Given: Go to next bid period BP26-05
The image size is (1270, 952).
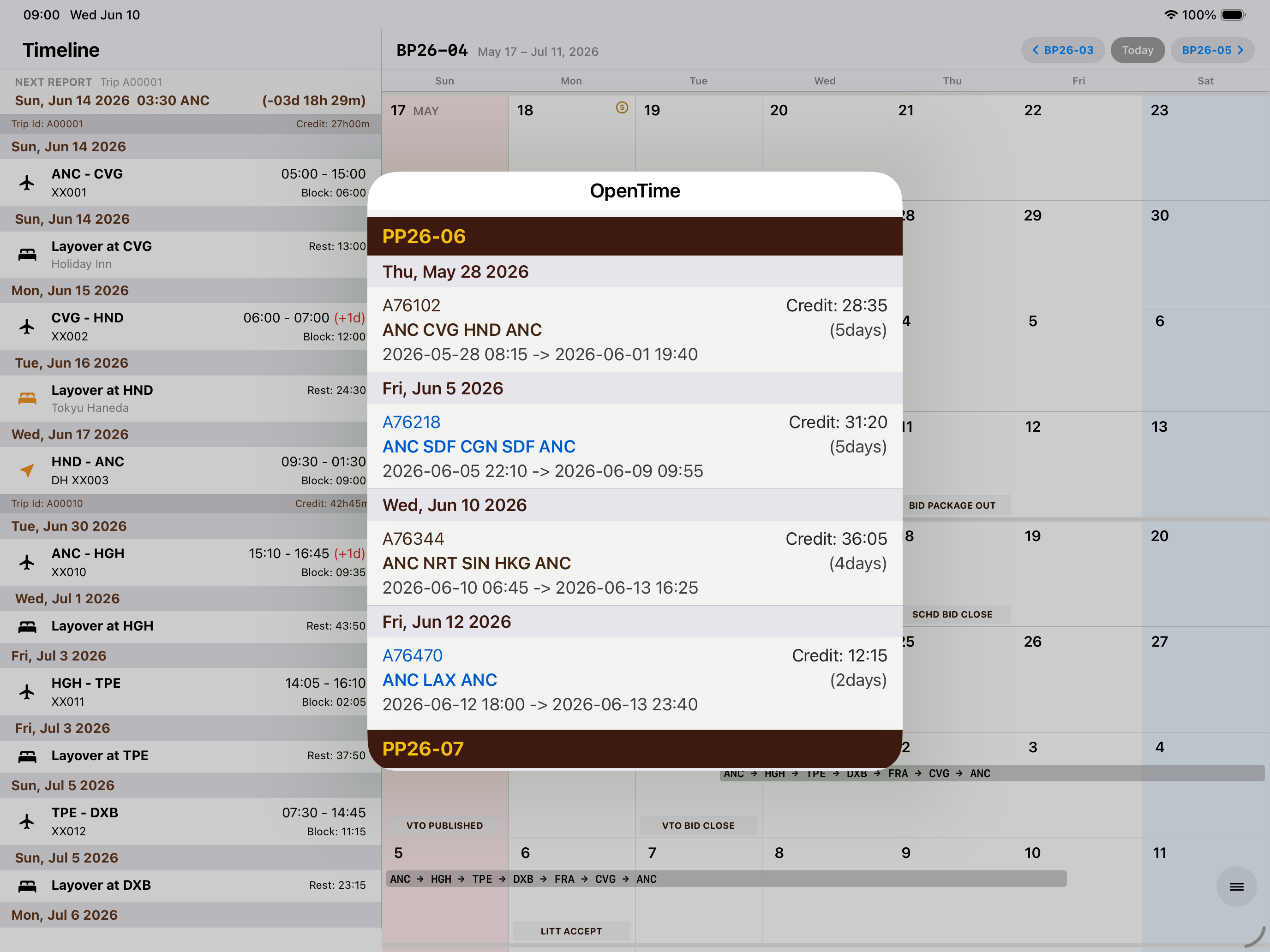Looking at the screenshot, I should [x=1212, y=50].
